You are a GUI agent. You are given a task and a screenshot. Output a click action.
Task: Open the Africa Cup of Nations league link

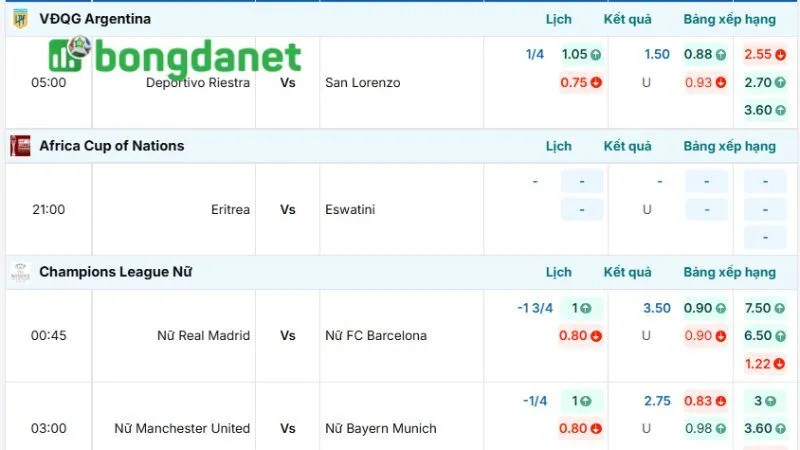pos(112,146)
